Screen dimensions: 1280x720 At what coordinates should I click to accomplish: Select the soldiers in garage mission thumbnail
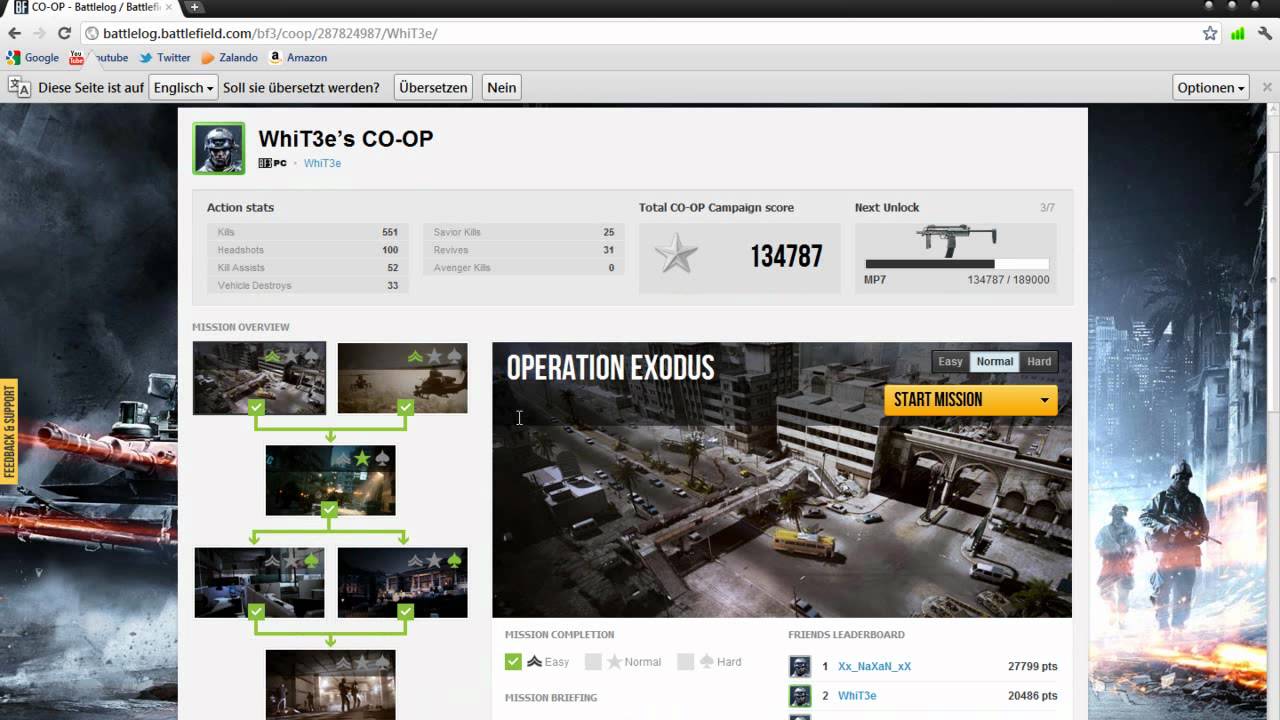(330, 685)
